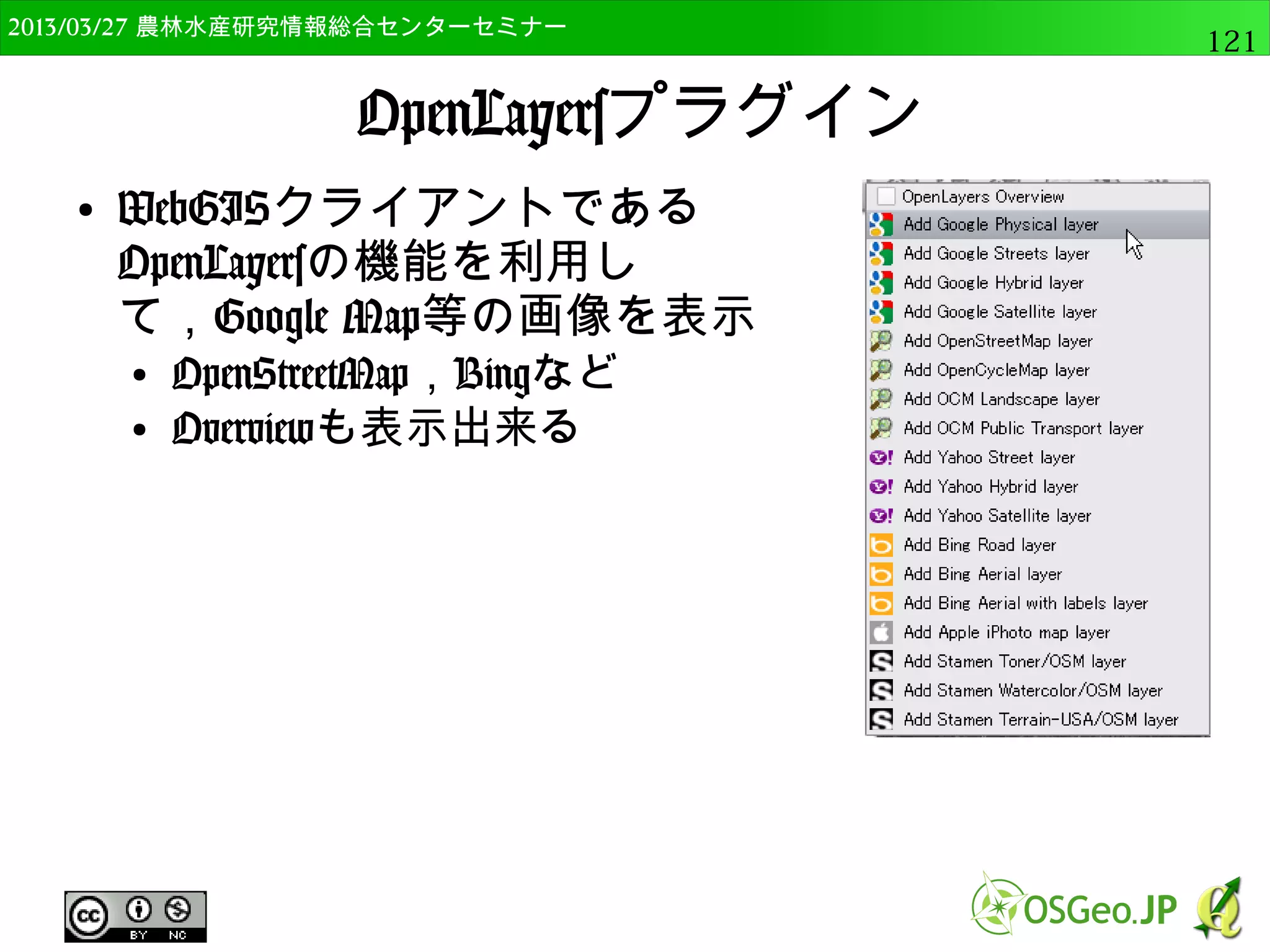This screenshot has width=1270, height=952.
Task: Toggle the OpenLayers Overview checkbox
Action: (x=886, y=197)
